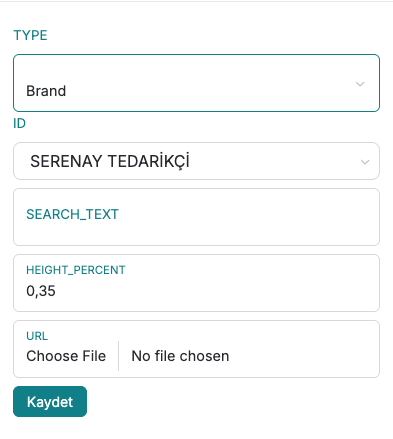The width and height of the screenshot is (393, 439).
Task: Click the No file chosen text
Action: [x=180, y=356]
